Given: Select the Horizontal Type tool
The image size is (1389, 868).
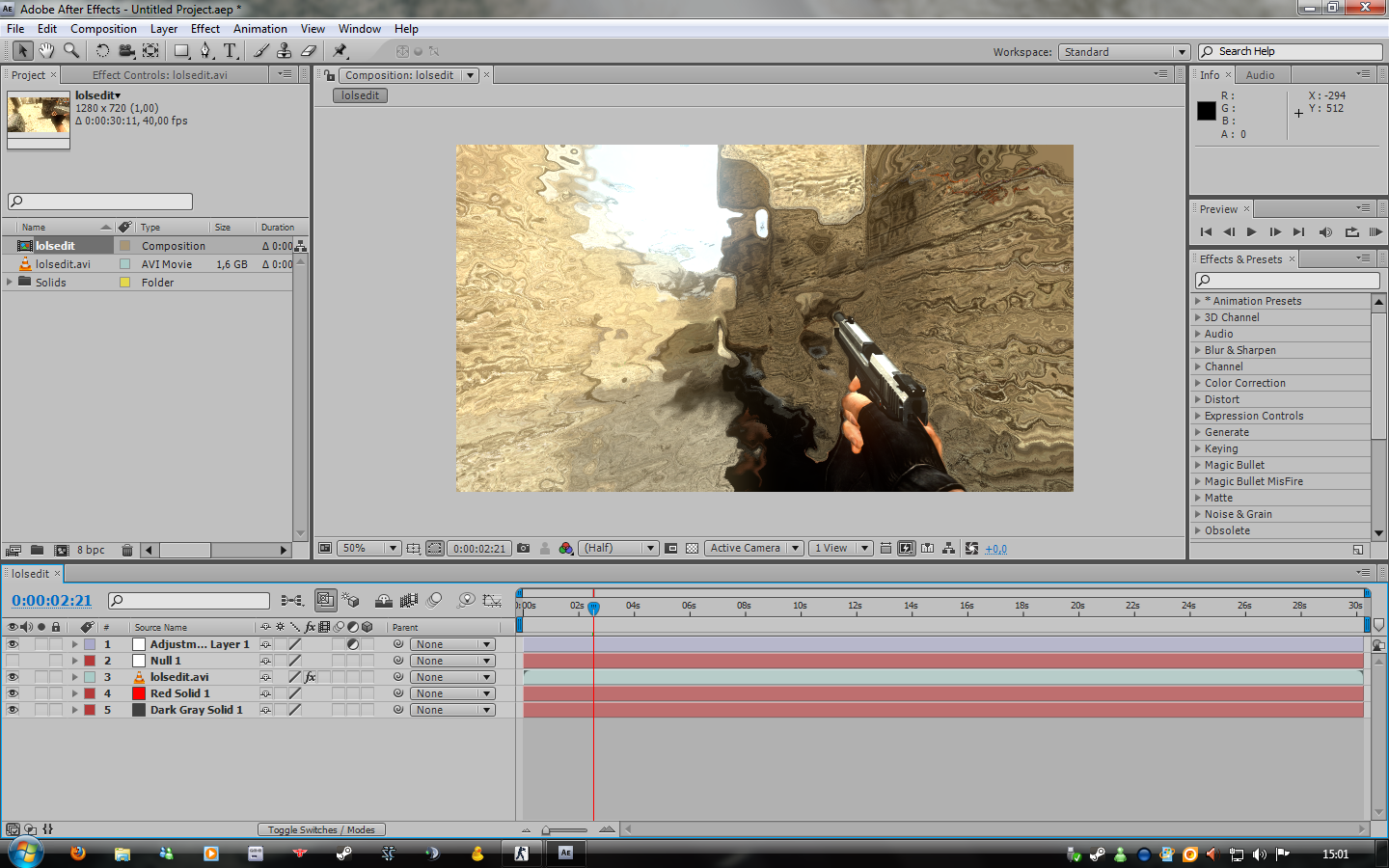Looking at the screenshot, I should pos(231,51).
